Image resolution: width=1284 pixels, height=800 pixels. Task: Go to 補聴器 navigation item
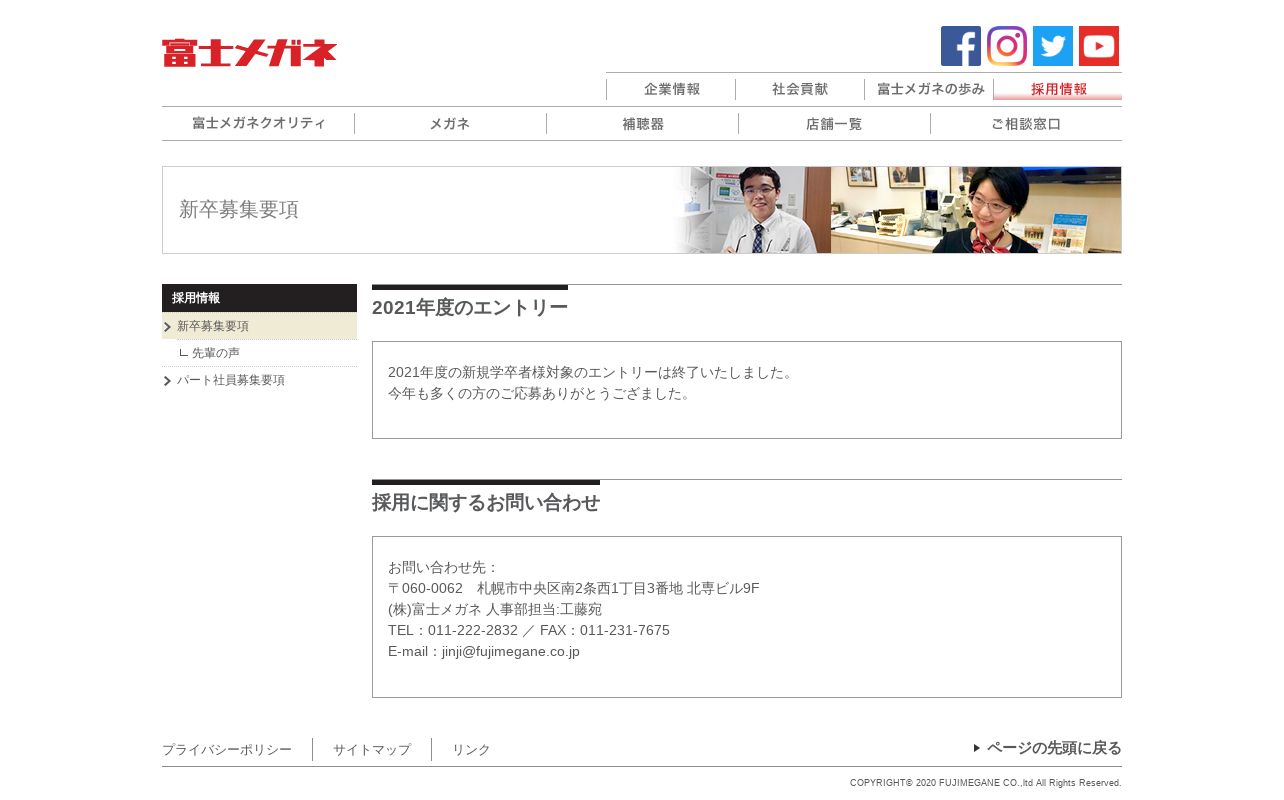[642, 124]
